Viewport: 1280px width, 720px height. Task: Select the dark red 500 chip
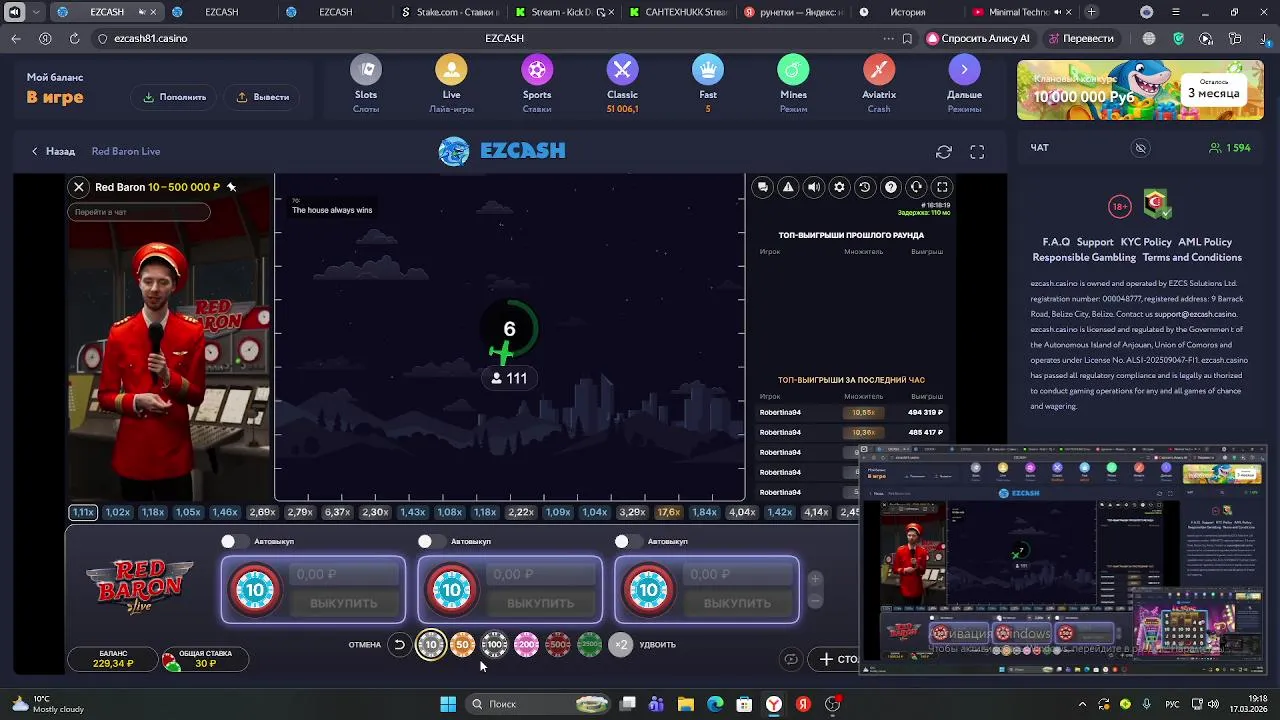(x=558, y=645)
